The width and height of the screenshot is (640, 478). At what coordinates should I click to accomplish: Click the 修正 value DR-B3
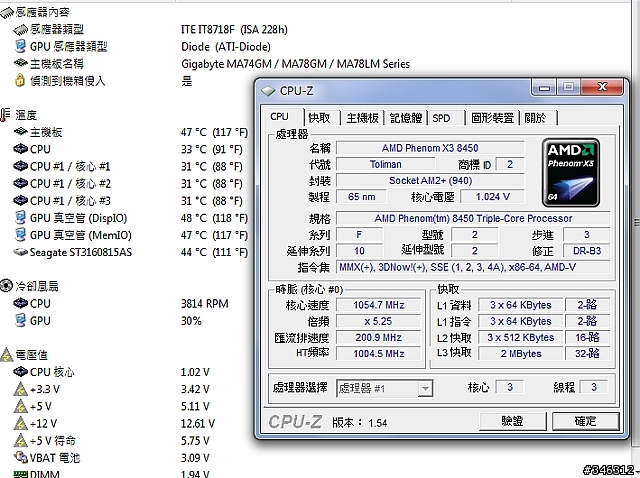click(x=587, y=251)
